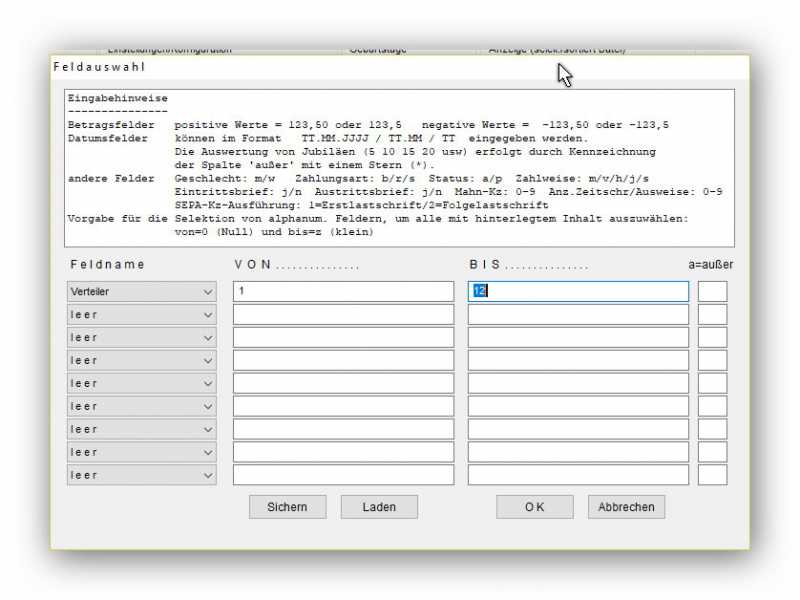The height and width of the screenshot is (600, 800).
Task: Select the a=außer box in the last row
Action: tap(712, 475)
